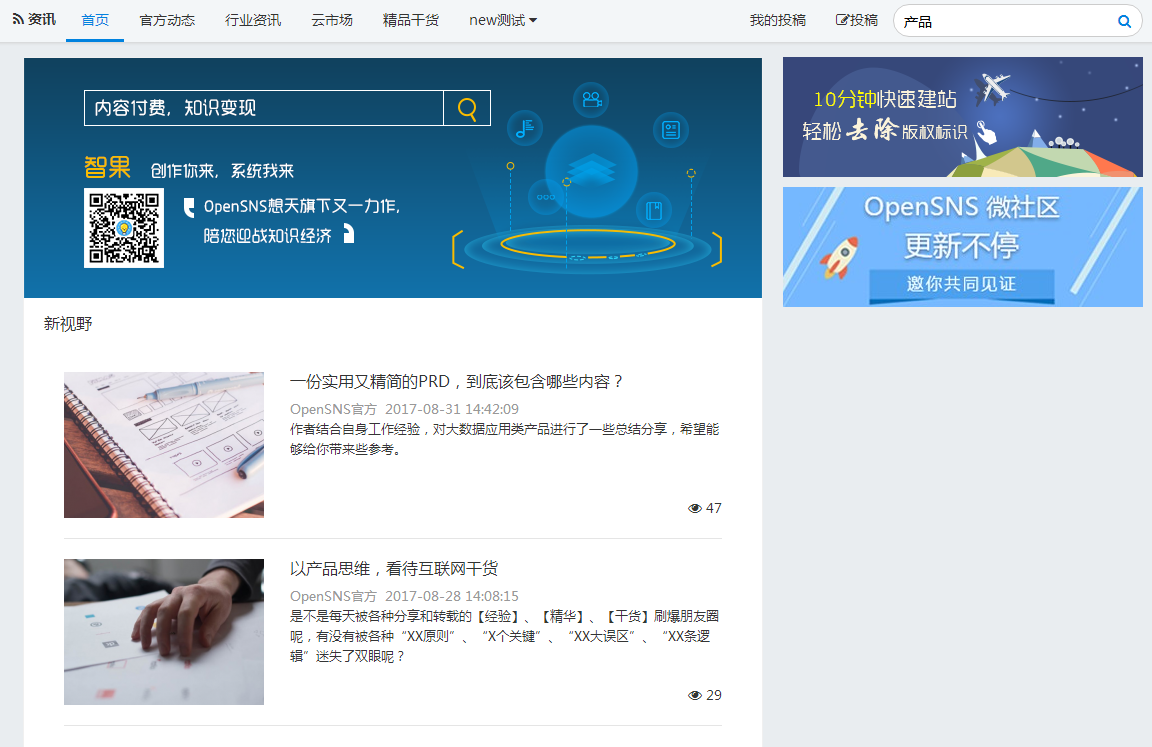Go to 官方动态 section

[x=167, y=21]
